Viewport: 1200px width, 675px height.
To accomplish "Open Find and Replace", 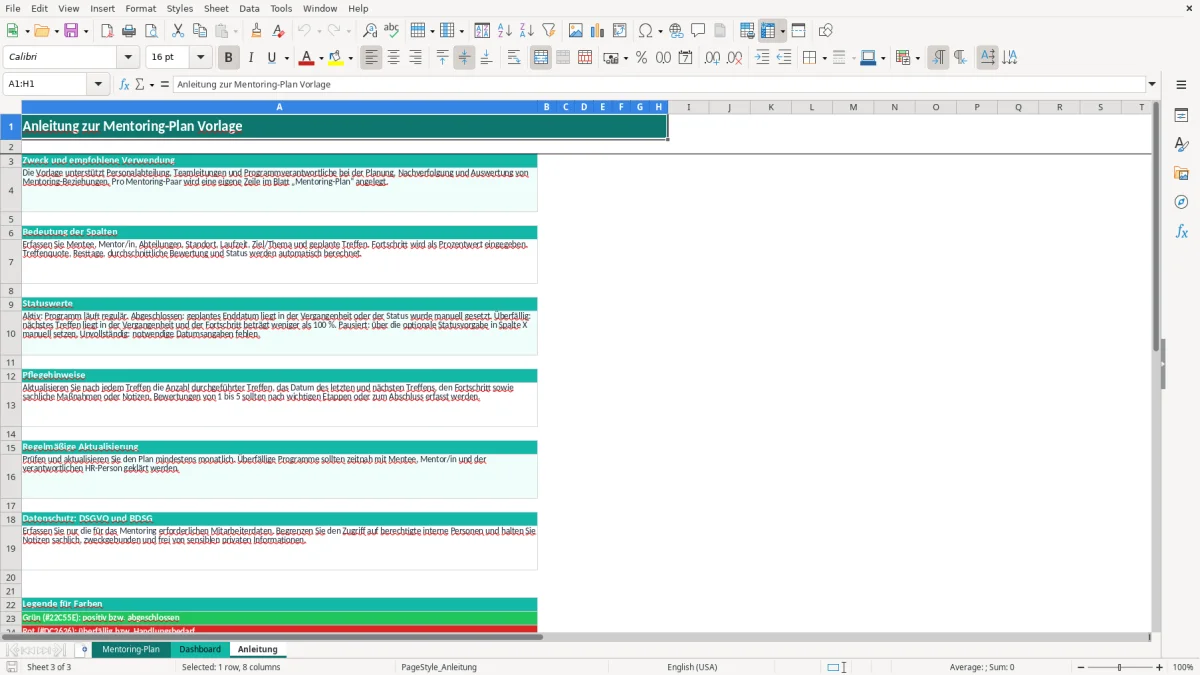I will coord(370,31).
